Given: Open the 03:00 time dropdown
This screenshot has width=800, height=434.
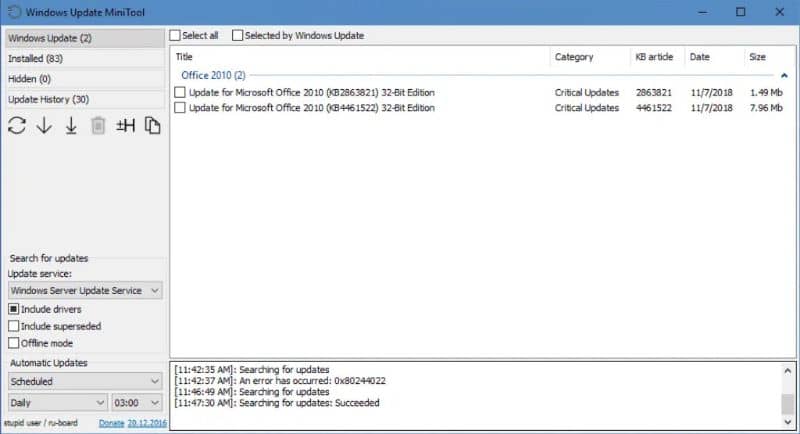Looking at the screenshot, I should click(x=137, y=403).
